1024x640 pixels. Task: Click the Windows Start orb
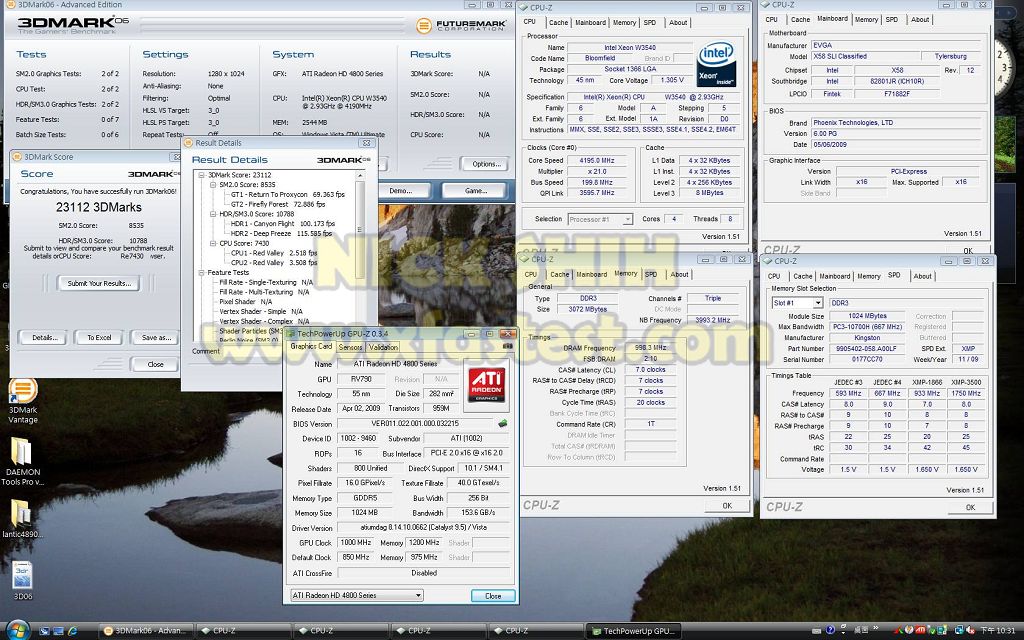pyautogui.click(x=17, y=630)
